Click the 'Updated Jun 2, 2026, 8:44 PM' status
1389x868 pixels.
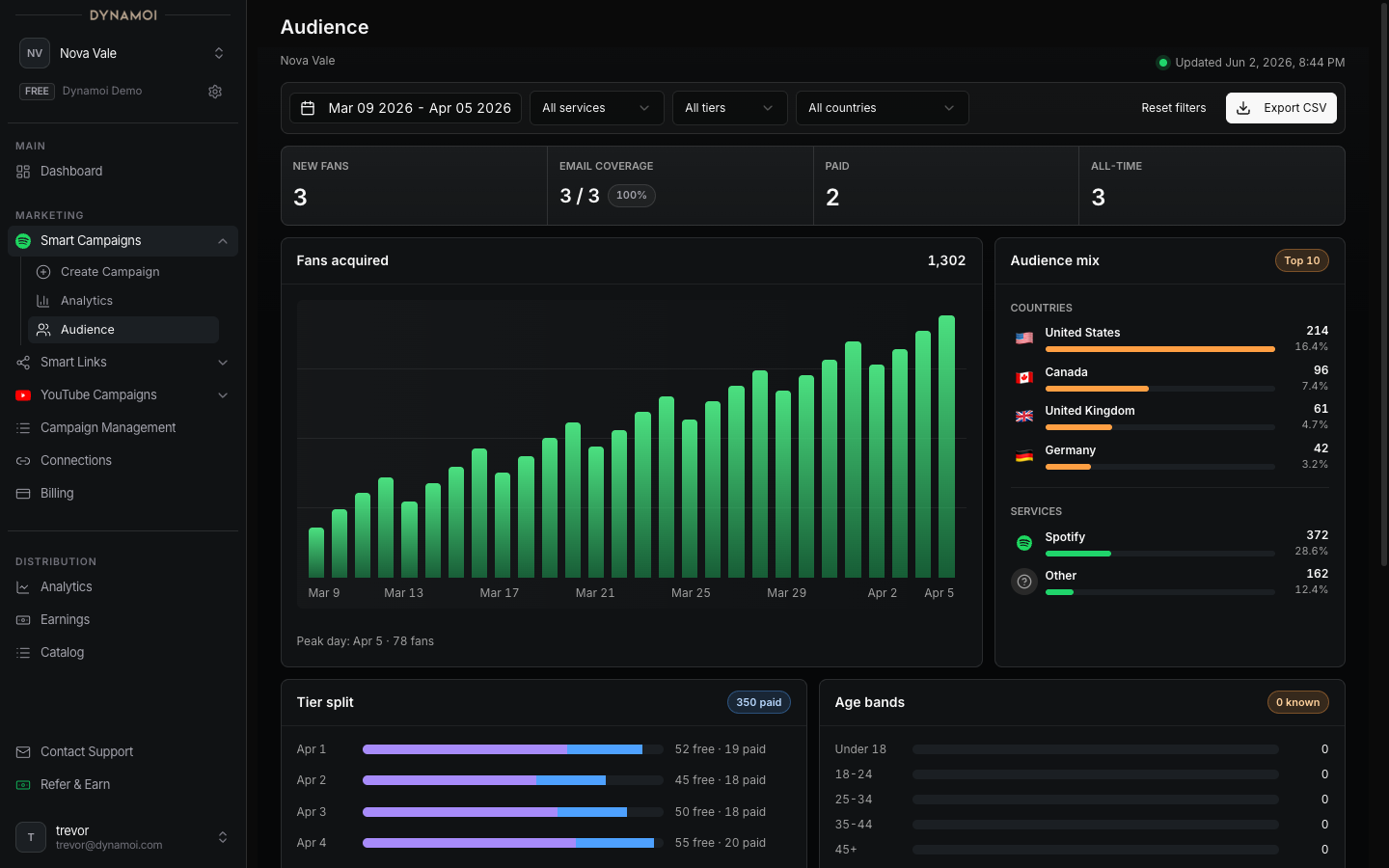click(1250, 63)
